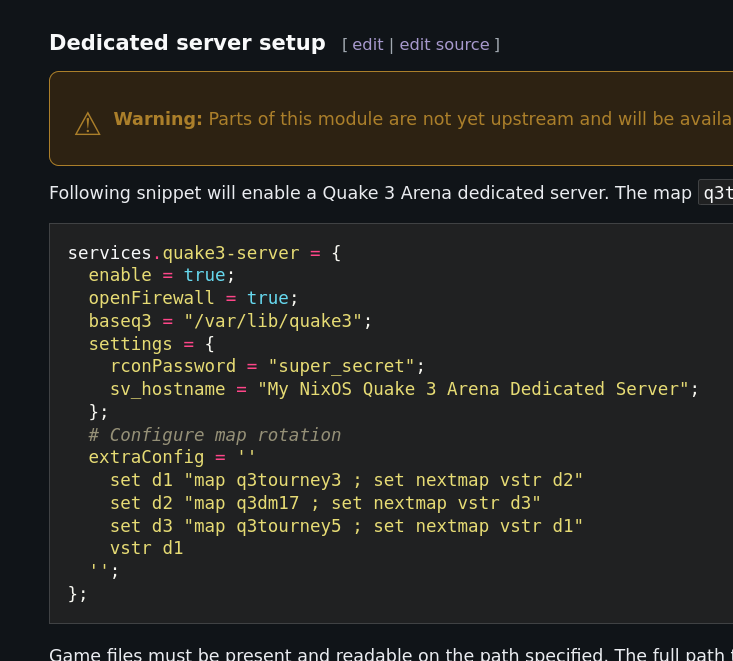
Task: Click 'Following snippet will enable' paragraph text
Action: [x=370, y=193]
